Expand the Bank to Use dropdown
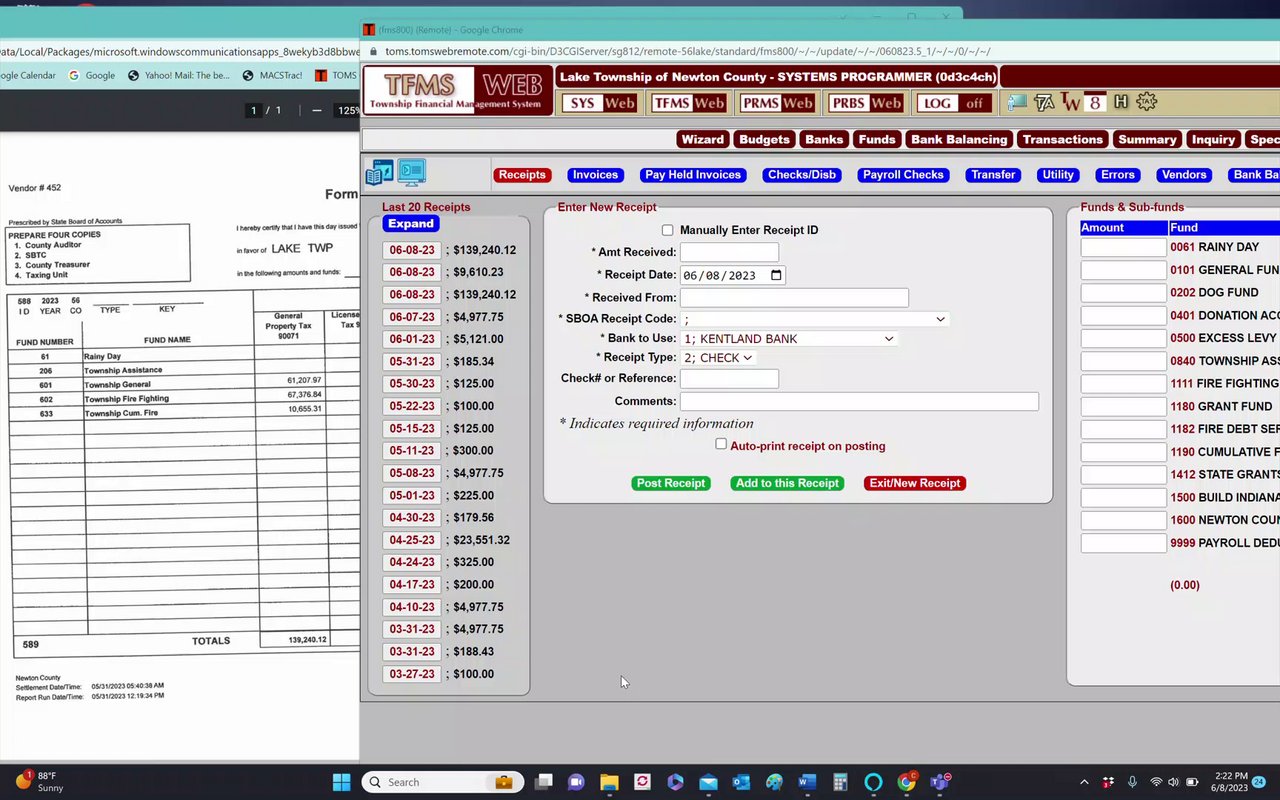 pyautogui.click(x=788, y=339)
